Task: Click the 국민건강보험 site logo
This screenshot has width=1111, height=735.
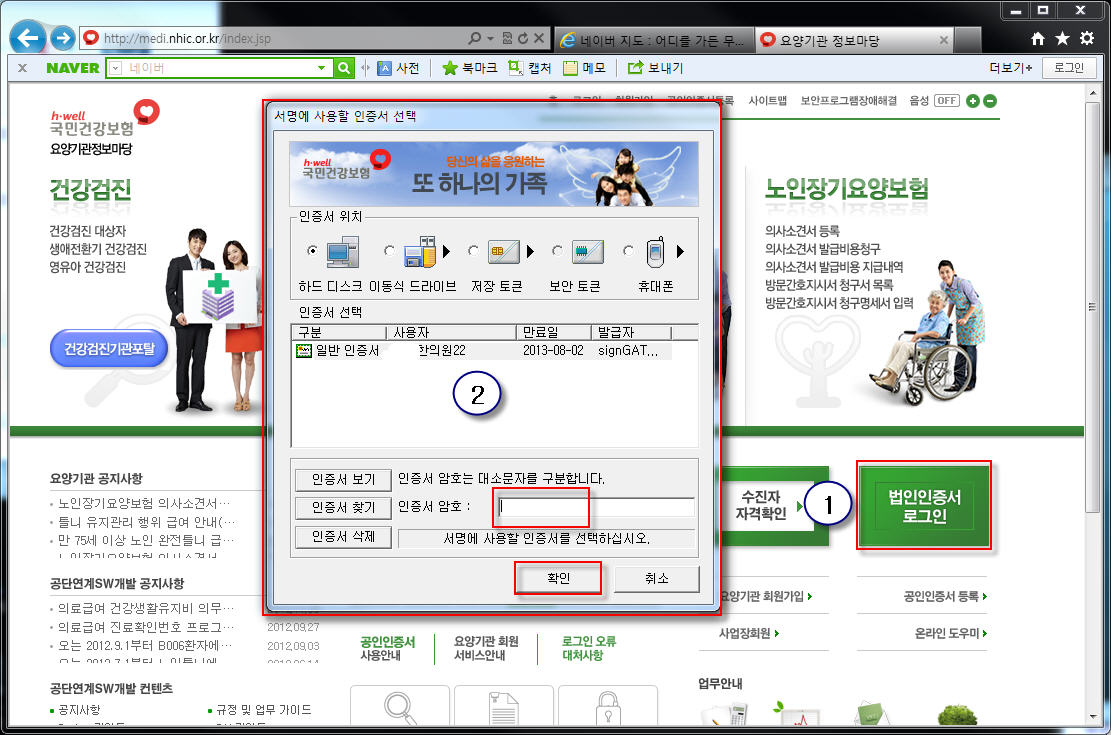Action: [x=104, y=128]
